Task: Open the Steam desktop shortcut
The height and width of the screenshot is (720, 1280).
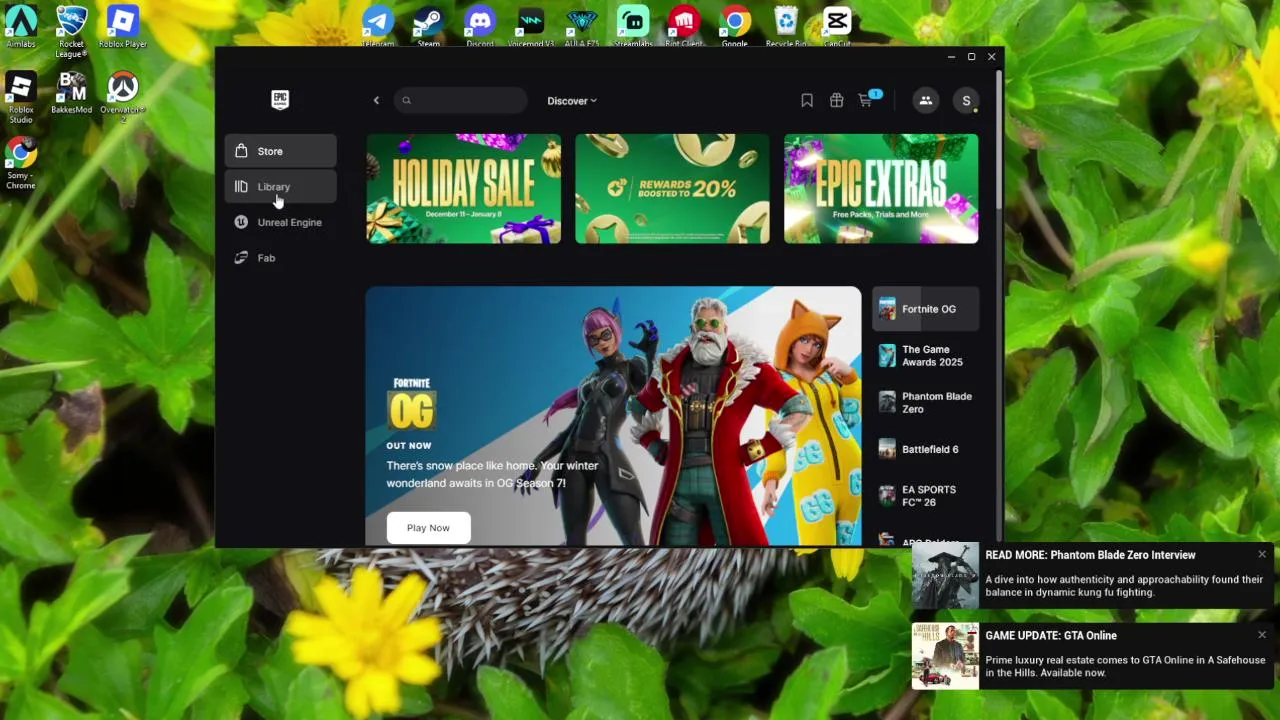Action: click(428, 26)
